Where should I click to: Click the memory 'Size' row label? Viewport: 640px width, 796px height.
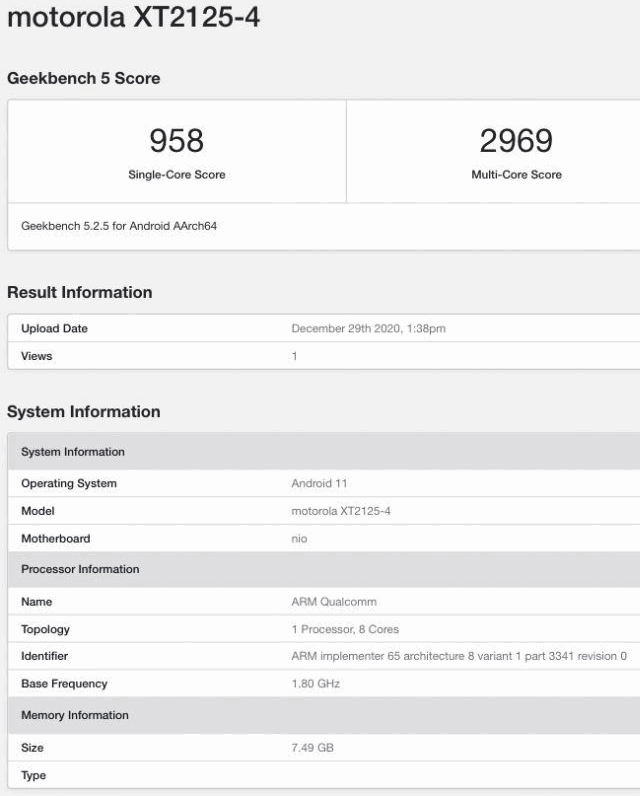tap(32, 748)
